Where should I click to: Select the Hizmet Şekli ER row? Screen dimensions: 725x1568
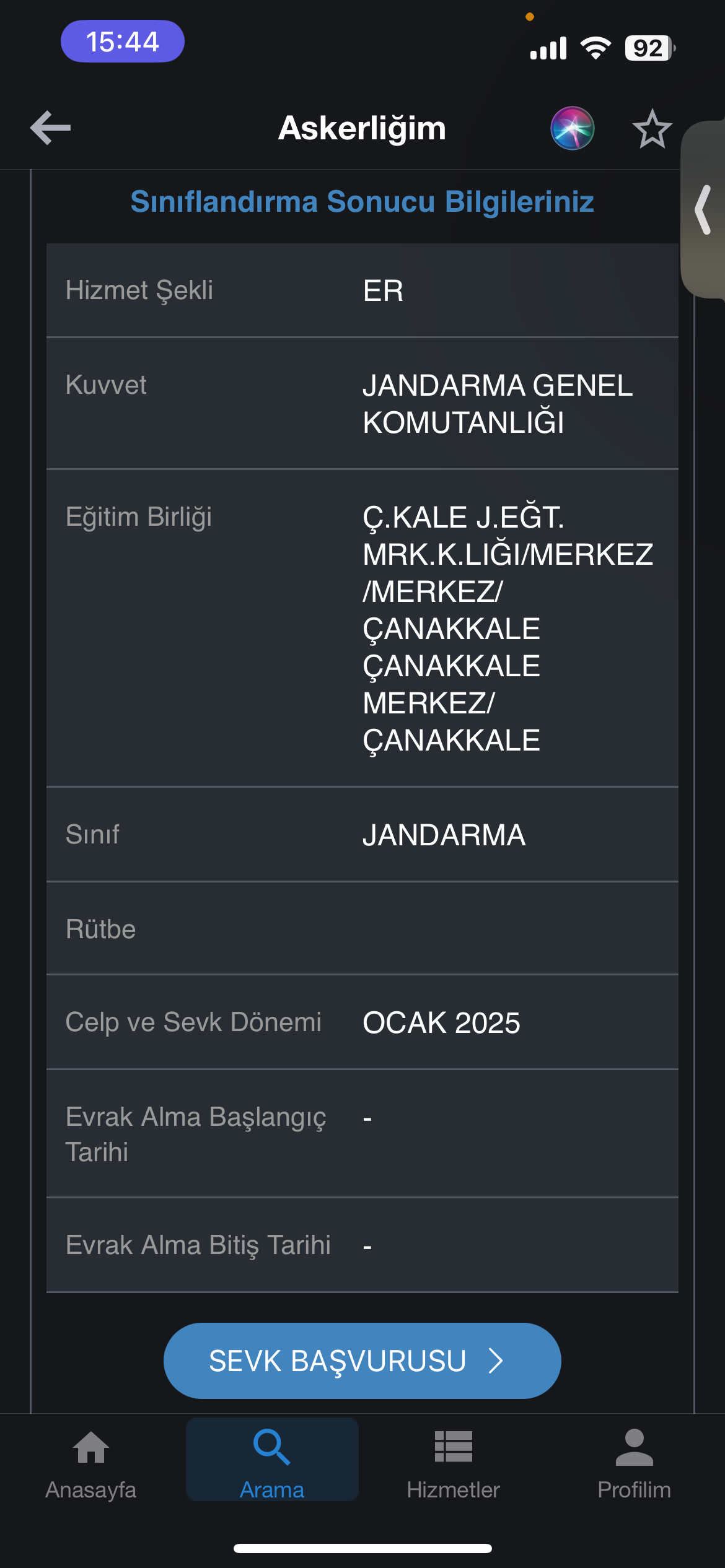pyautogui.click(x=362, y=290)
